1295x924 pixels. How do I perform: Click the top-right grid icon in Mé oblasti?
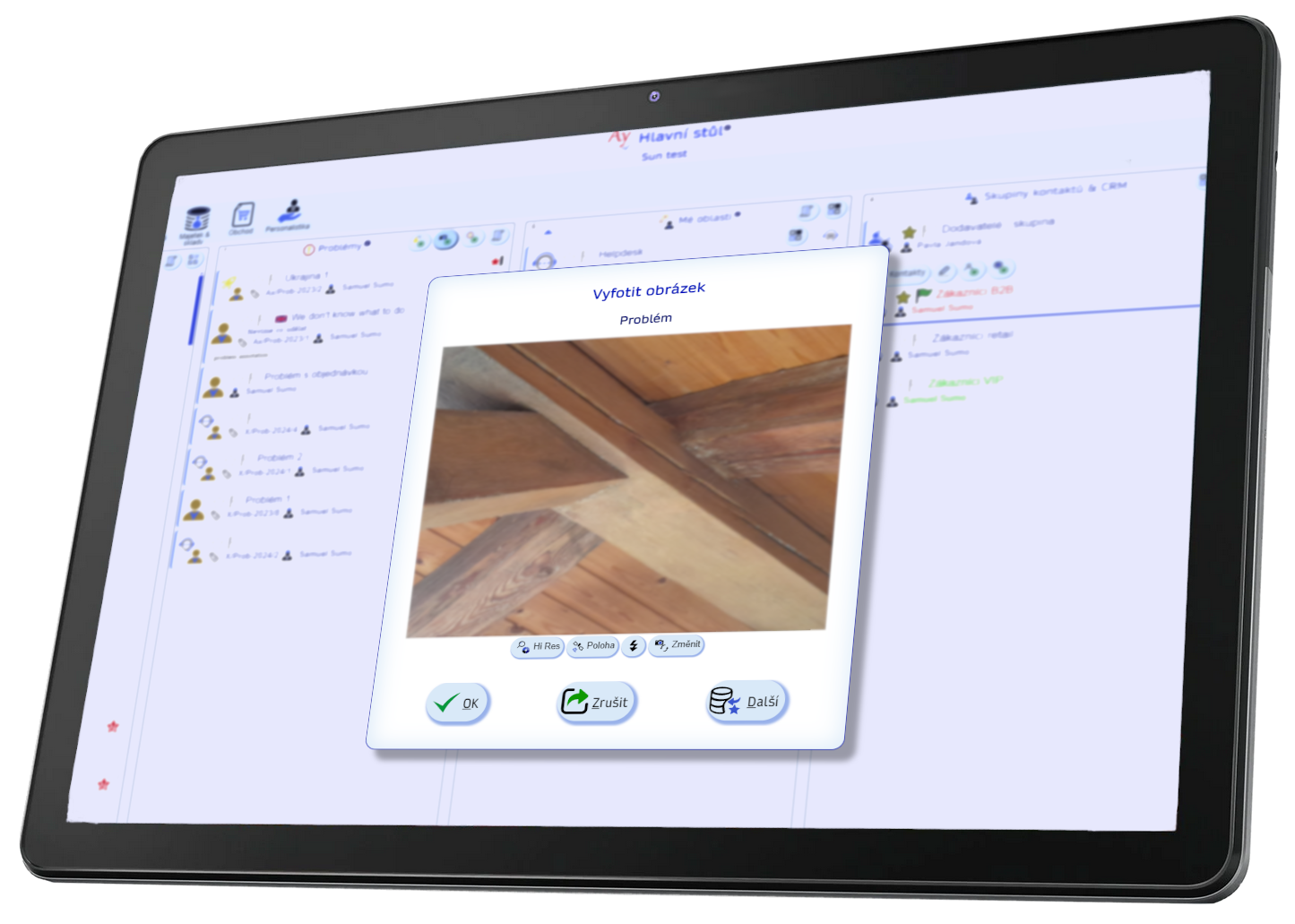[834, 209]
